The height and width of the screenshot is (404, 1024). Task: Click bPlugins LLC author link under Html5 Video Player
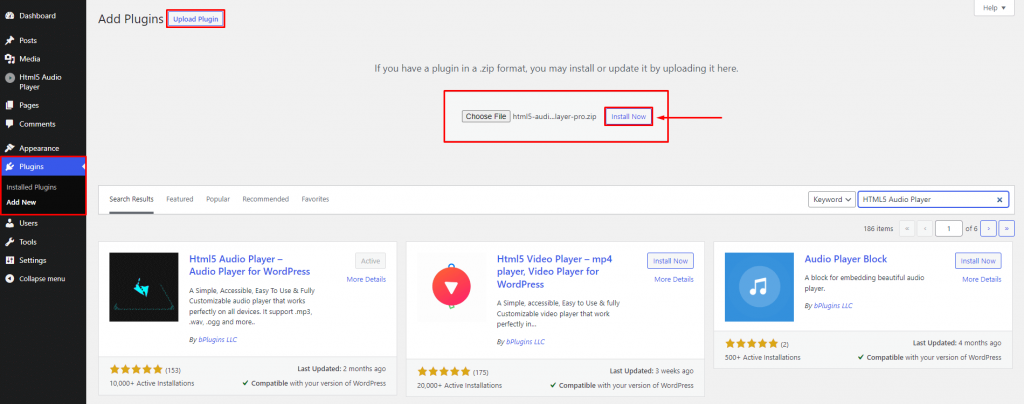coord(525,341)
